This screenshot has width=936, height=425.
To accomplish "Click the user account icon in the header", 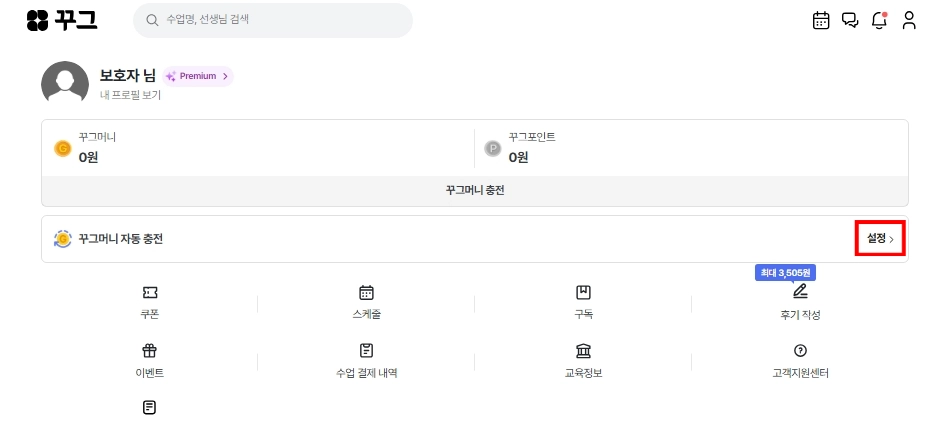I will pyautogui.click(x=909, y=20).
